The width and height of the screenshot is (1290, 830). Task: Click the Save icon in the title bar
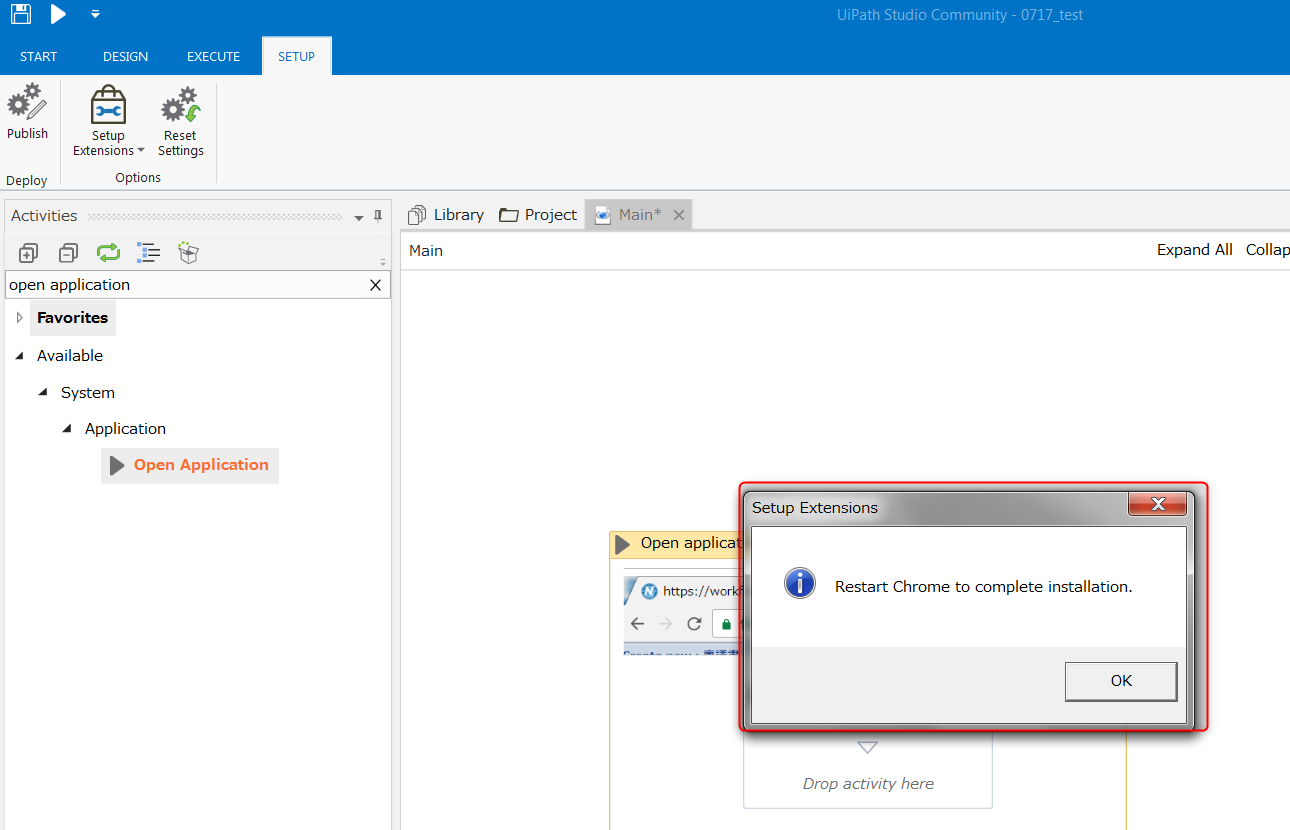click(20, 14)
